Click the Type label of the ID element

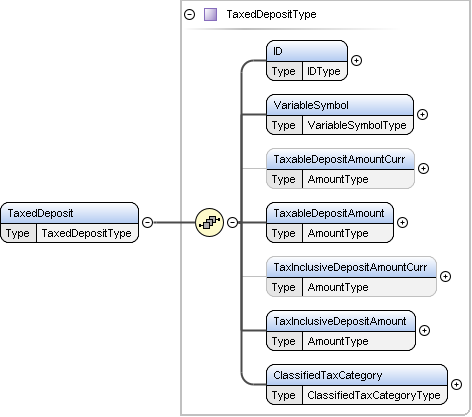[x=283, y=71]
